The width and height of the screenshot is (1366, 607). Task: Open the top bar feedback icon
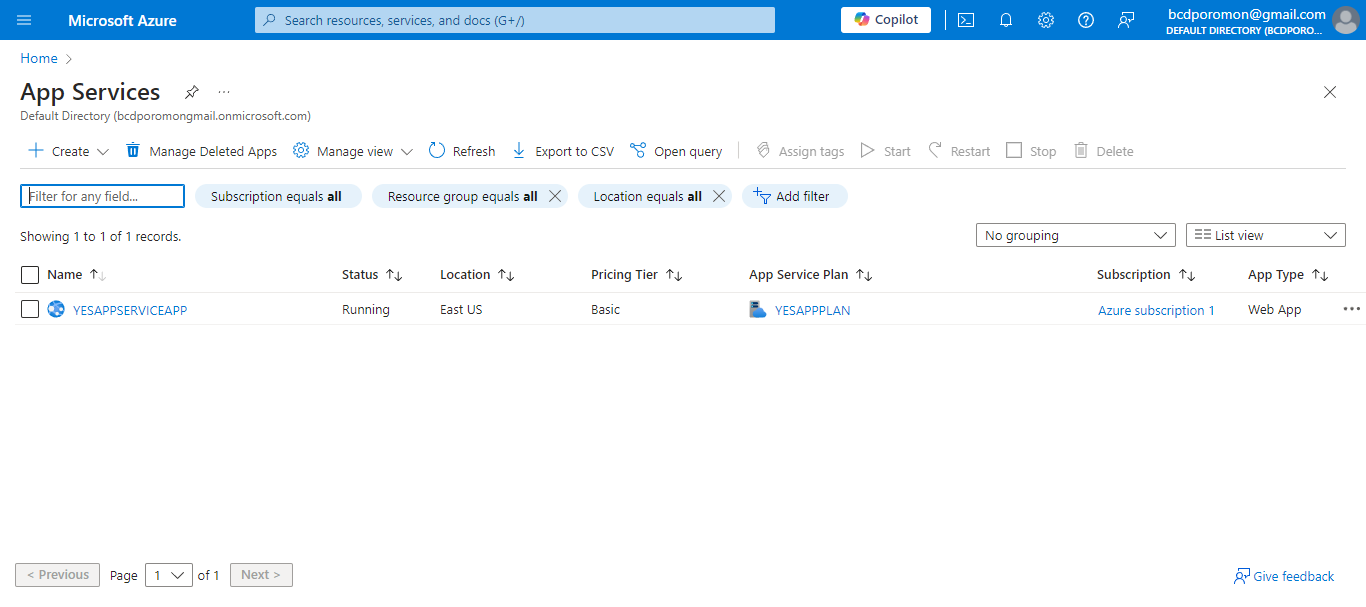tap(1126, 20)
